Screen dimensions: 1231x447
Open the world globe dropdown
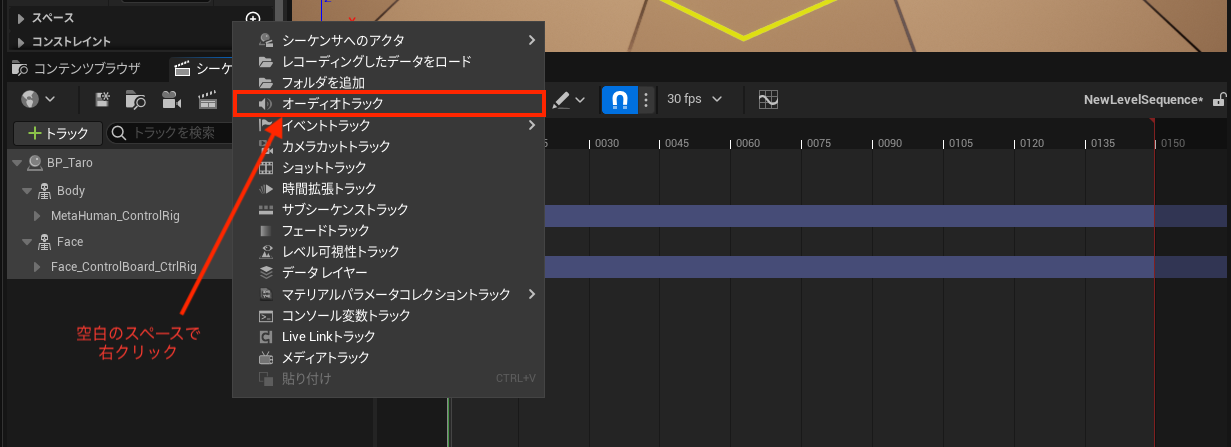(38, 100)
